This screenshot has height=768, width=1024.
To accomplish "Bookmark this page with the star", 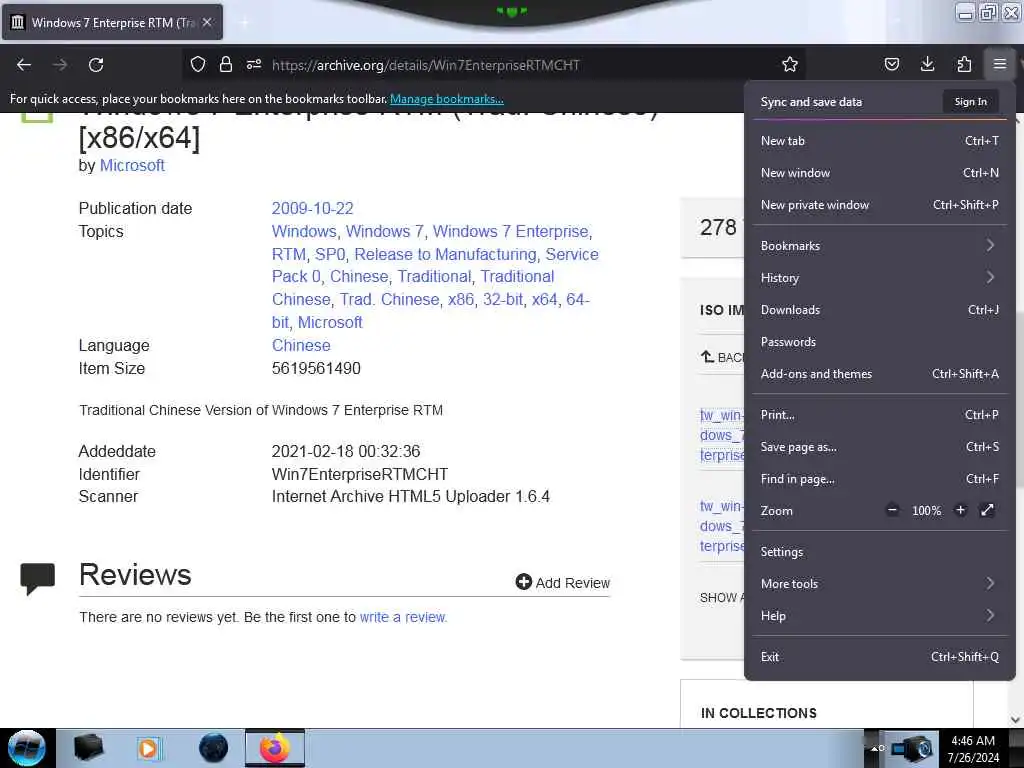I will (790, 64).
